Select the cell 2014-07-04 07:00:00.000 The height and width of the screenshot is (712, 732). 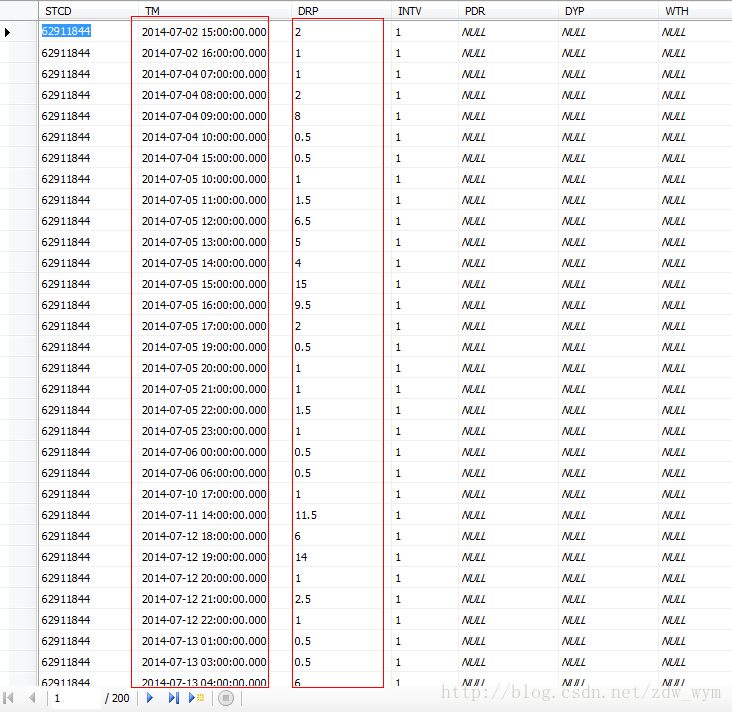(x=204, y=74)
